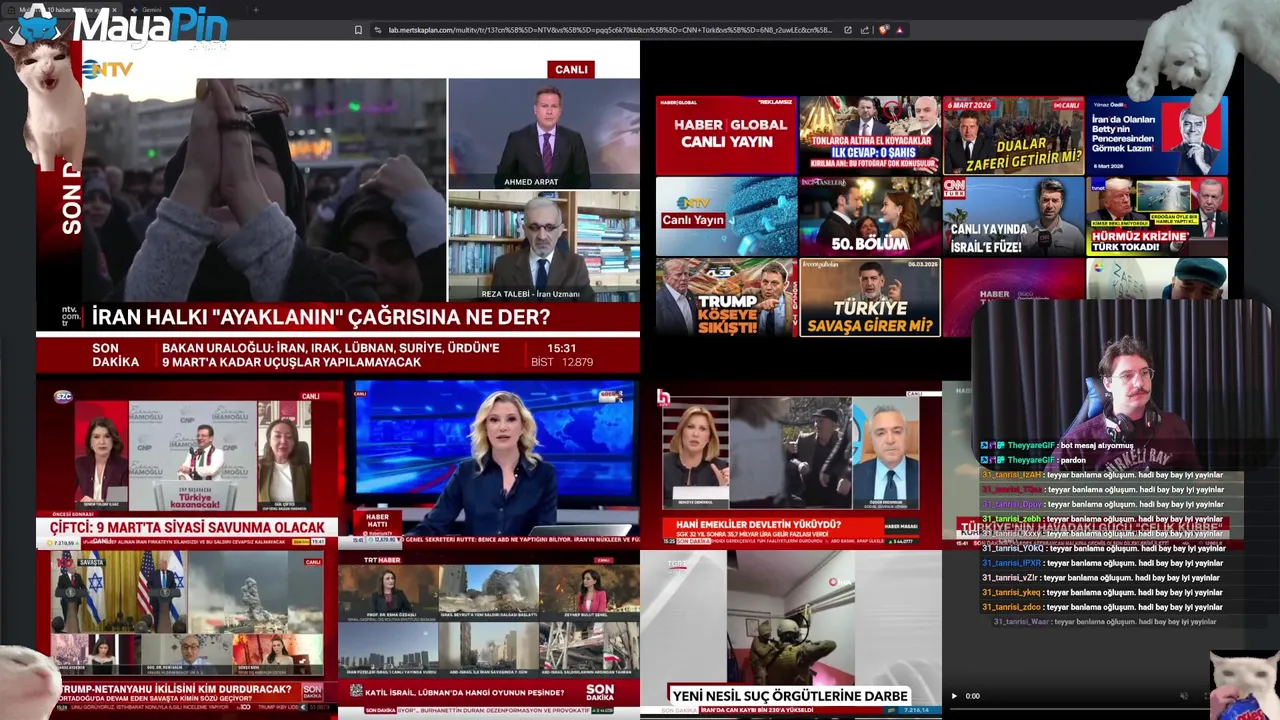This screenshot has height=720, width=1280.
Task: Click the 'Hani Emekliler Devletin Yüküydü?' stream
Action: point(791,464)
